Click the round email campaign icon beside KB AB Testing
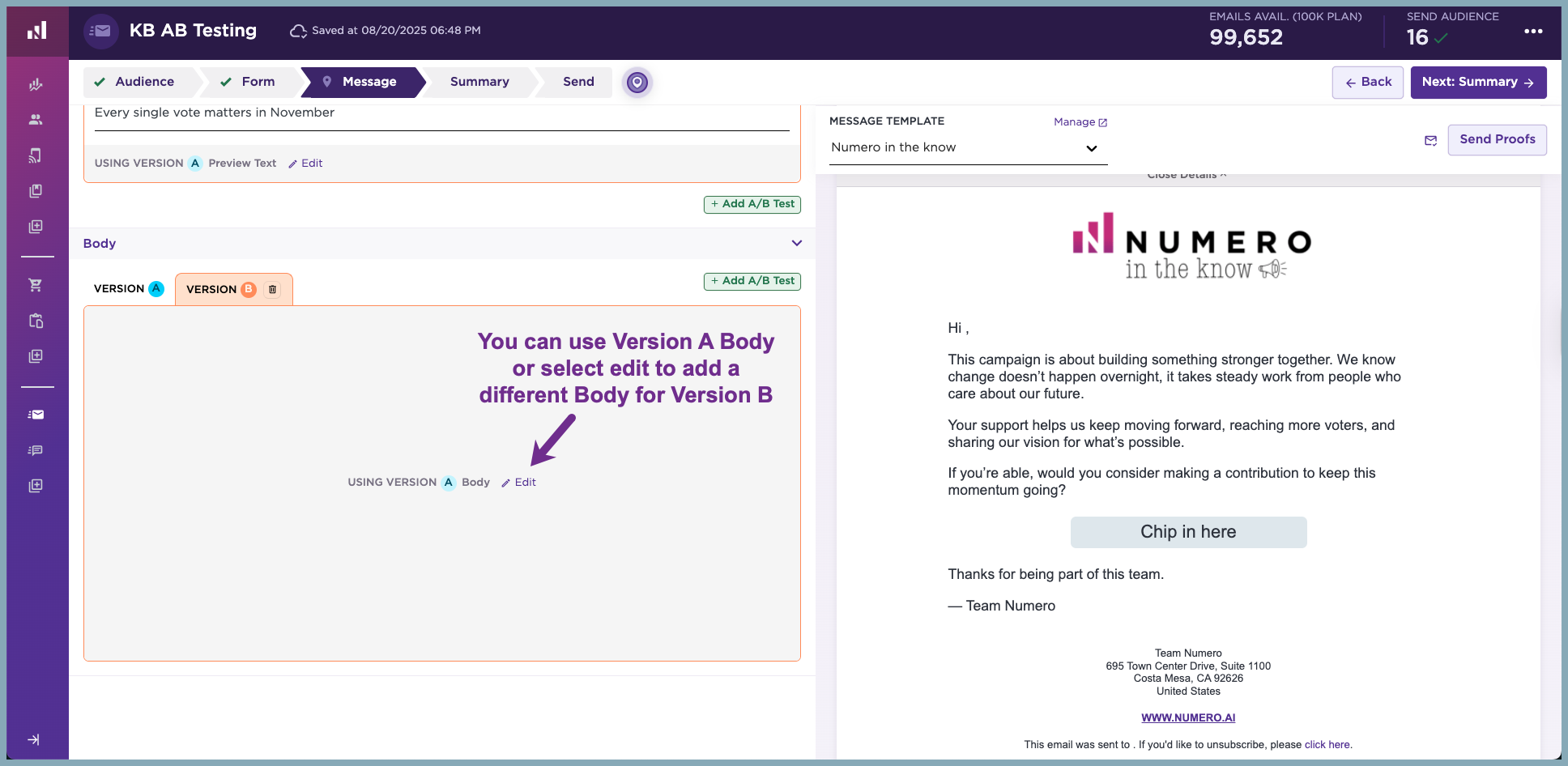1568x766 pixels. 100,31
